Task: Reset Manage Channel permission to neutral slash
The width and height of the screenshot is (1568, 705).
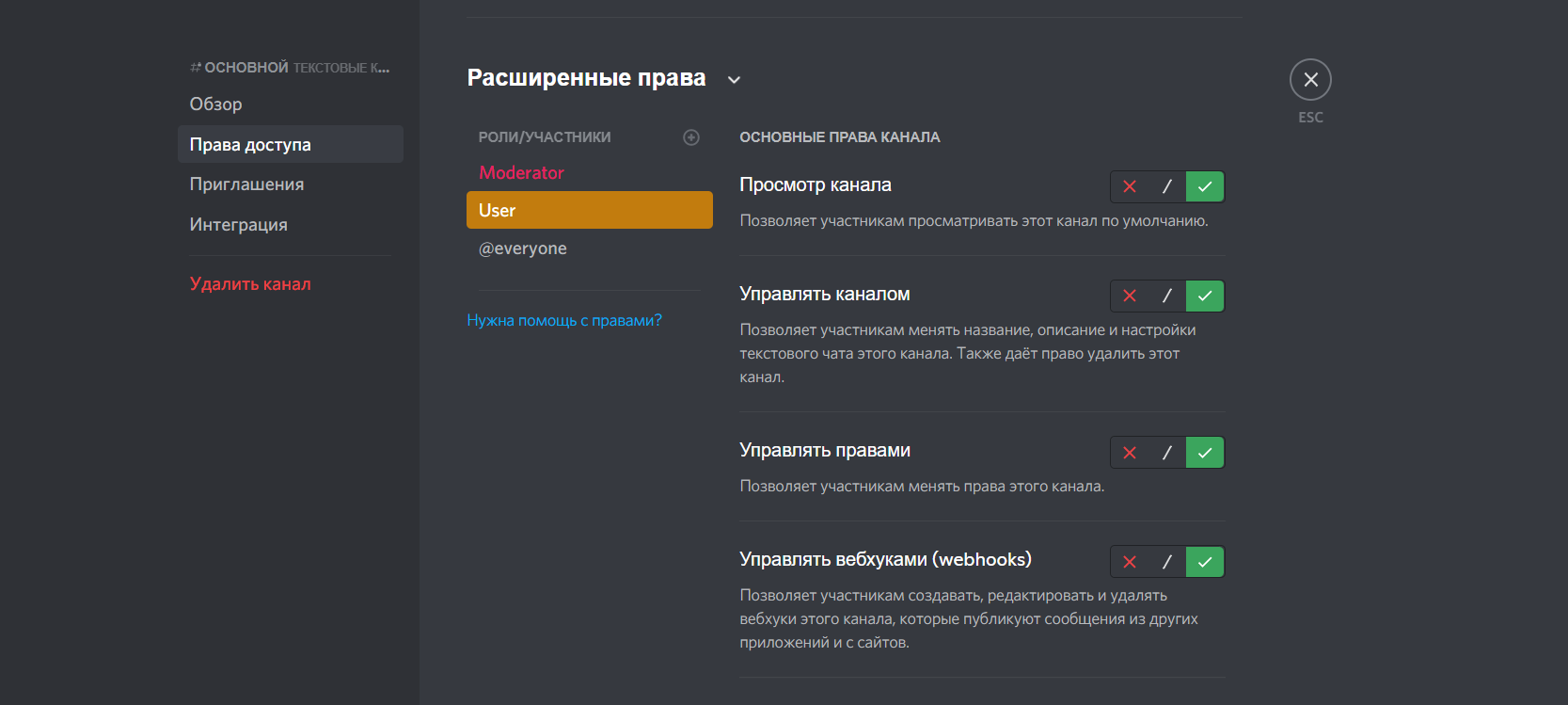Action: (x=1167, y=296)
